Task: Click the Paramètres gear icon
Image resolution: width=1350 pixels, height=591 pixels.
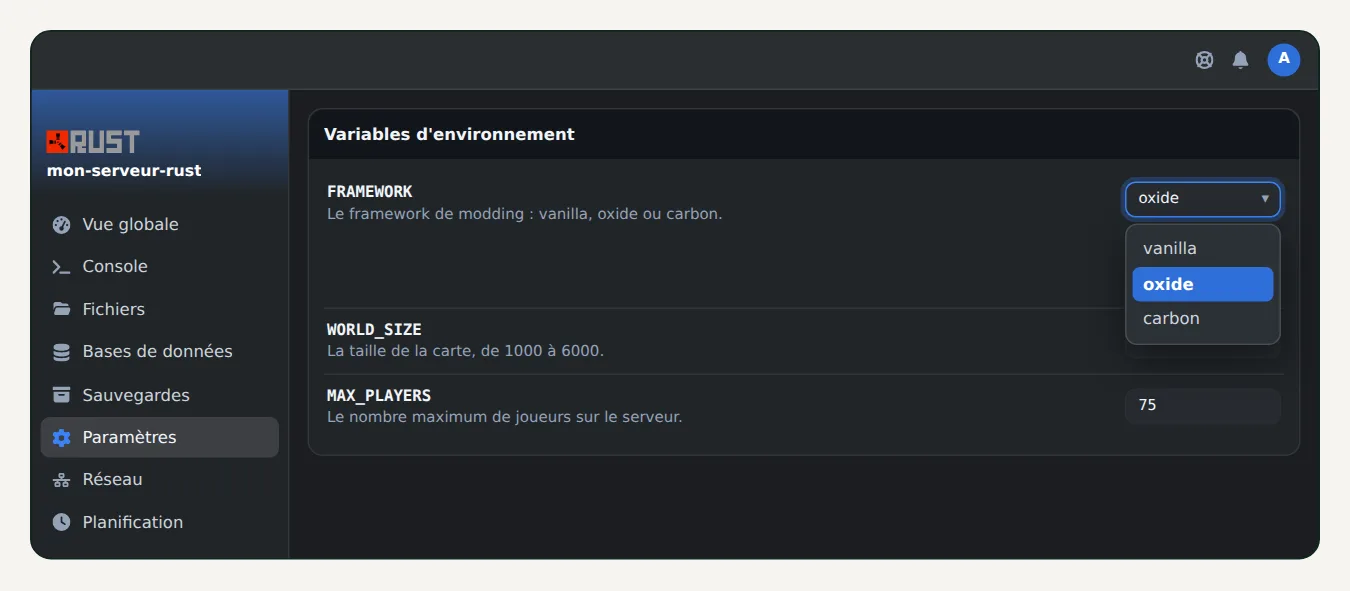Action: tap(62, 437)
